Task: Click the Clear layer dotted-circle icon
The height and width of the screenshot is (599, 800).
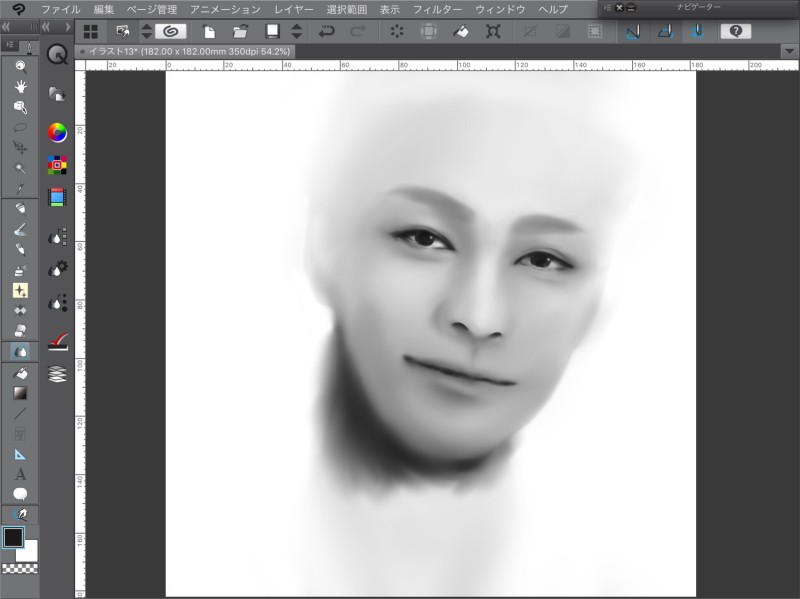Action: [x=396, y=32]
